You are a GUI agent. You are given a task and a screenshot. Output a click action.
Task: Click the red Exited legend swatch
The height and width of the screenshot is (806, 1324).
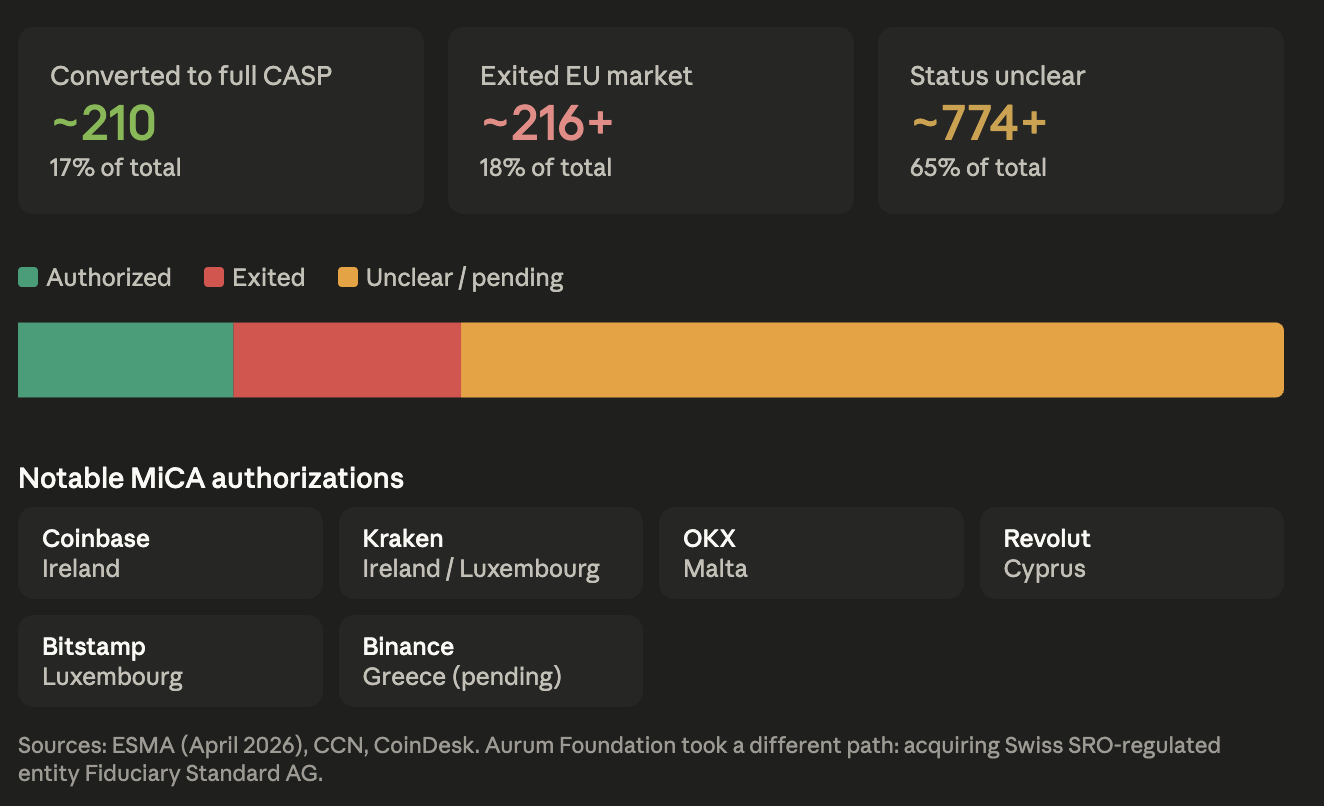(214, 277)
